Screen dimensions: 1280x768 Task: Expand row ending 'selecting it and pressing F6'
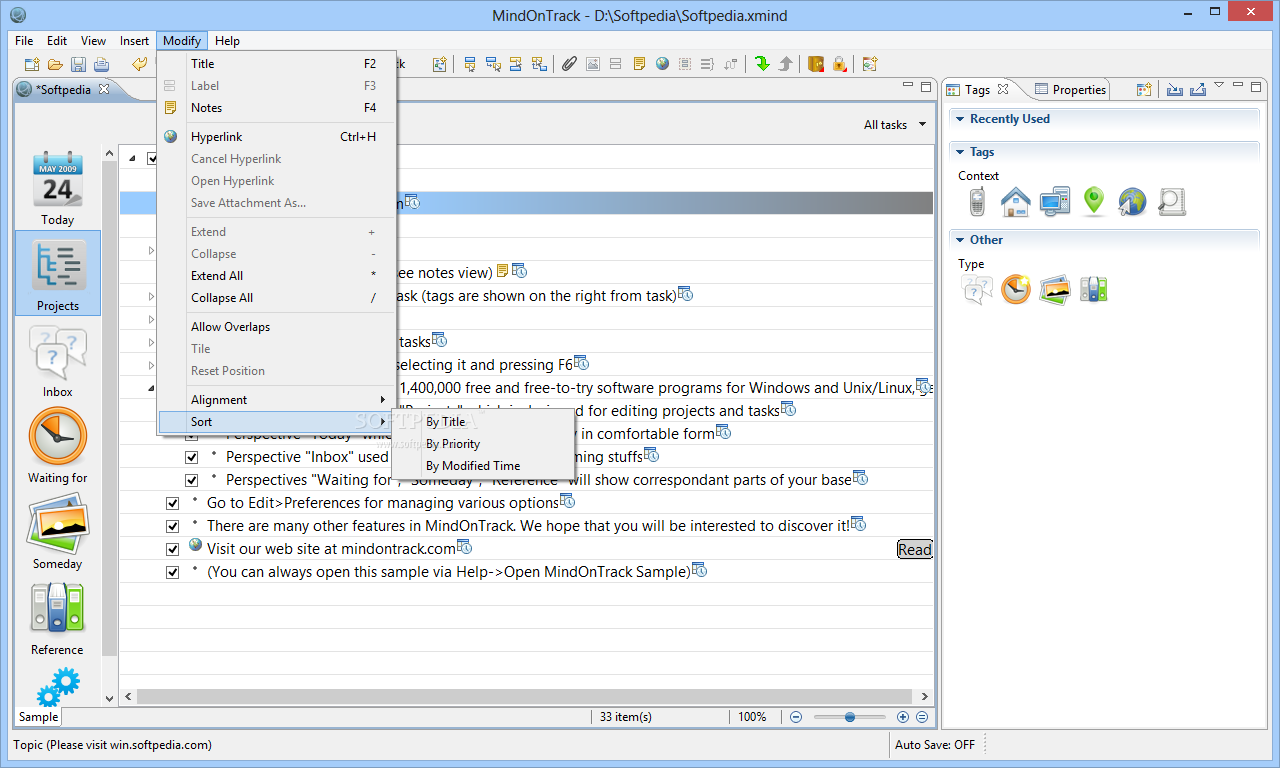coord(152,365)
